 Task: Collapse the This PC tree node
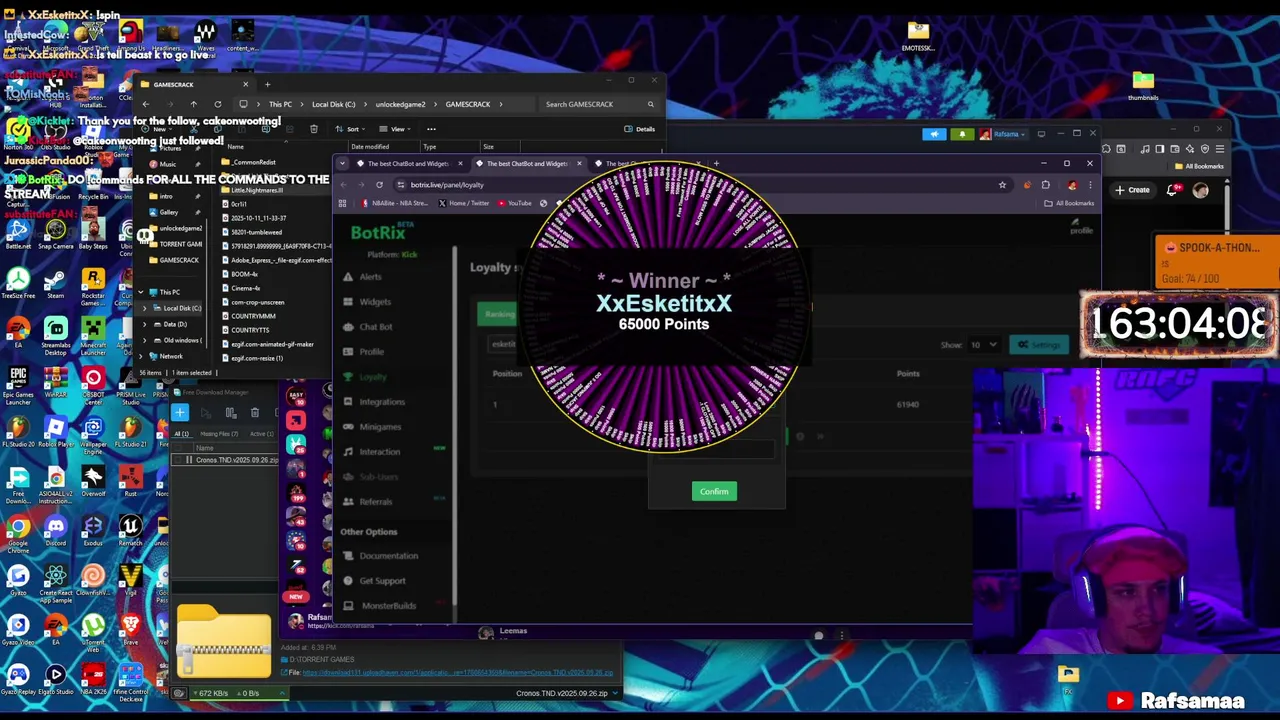(x=140, y=292)
